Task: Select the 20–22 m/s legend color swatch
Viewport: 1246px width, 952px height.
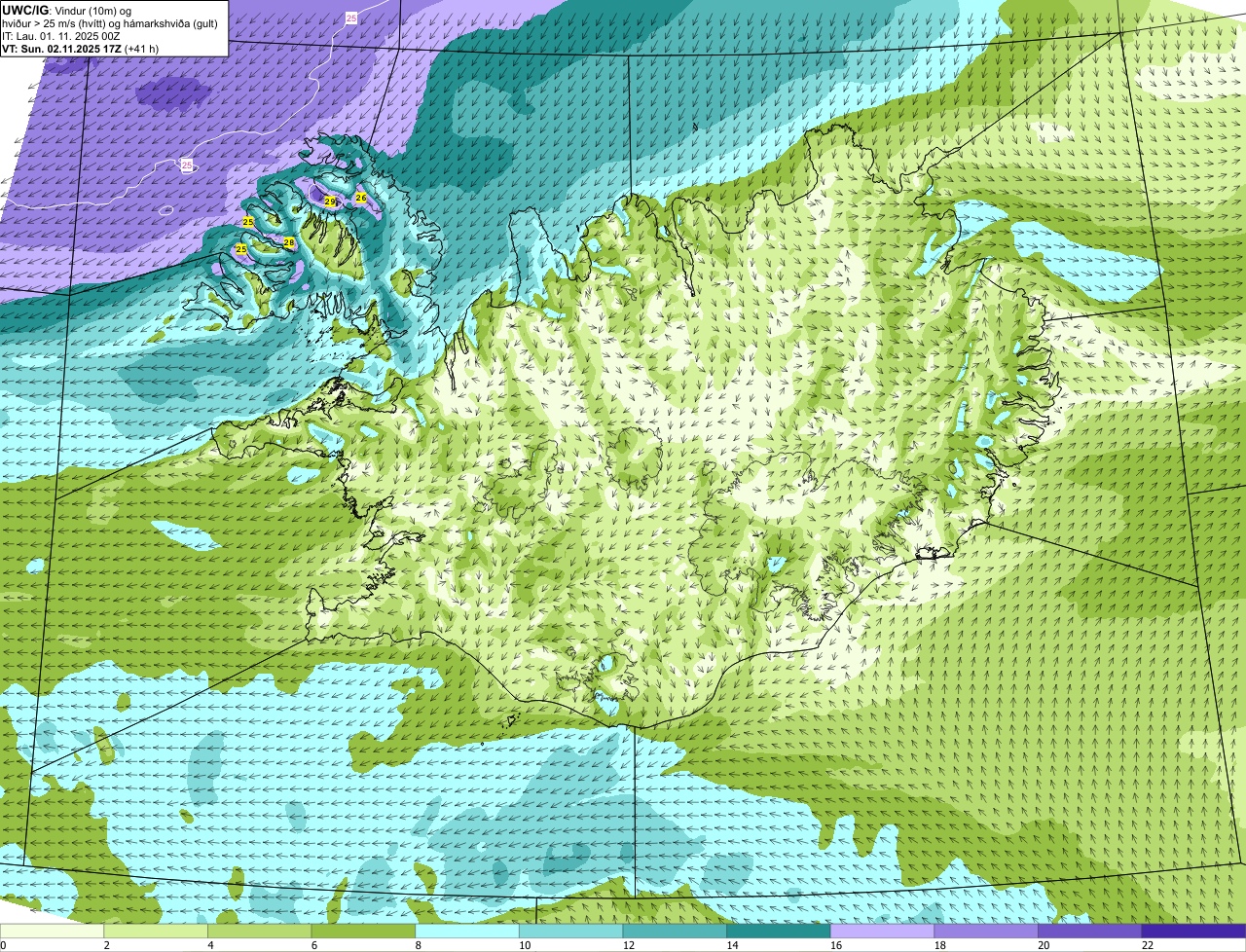Action: tap(1089, 931)
